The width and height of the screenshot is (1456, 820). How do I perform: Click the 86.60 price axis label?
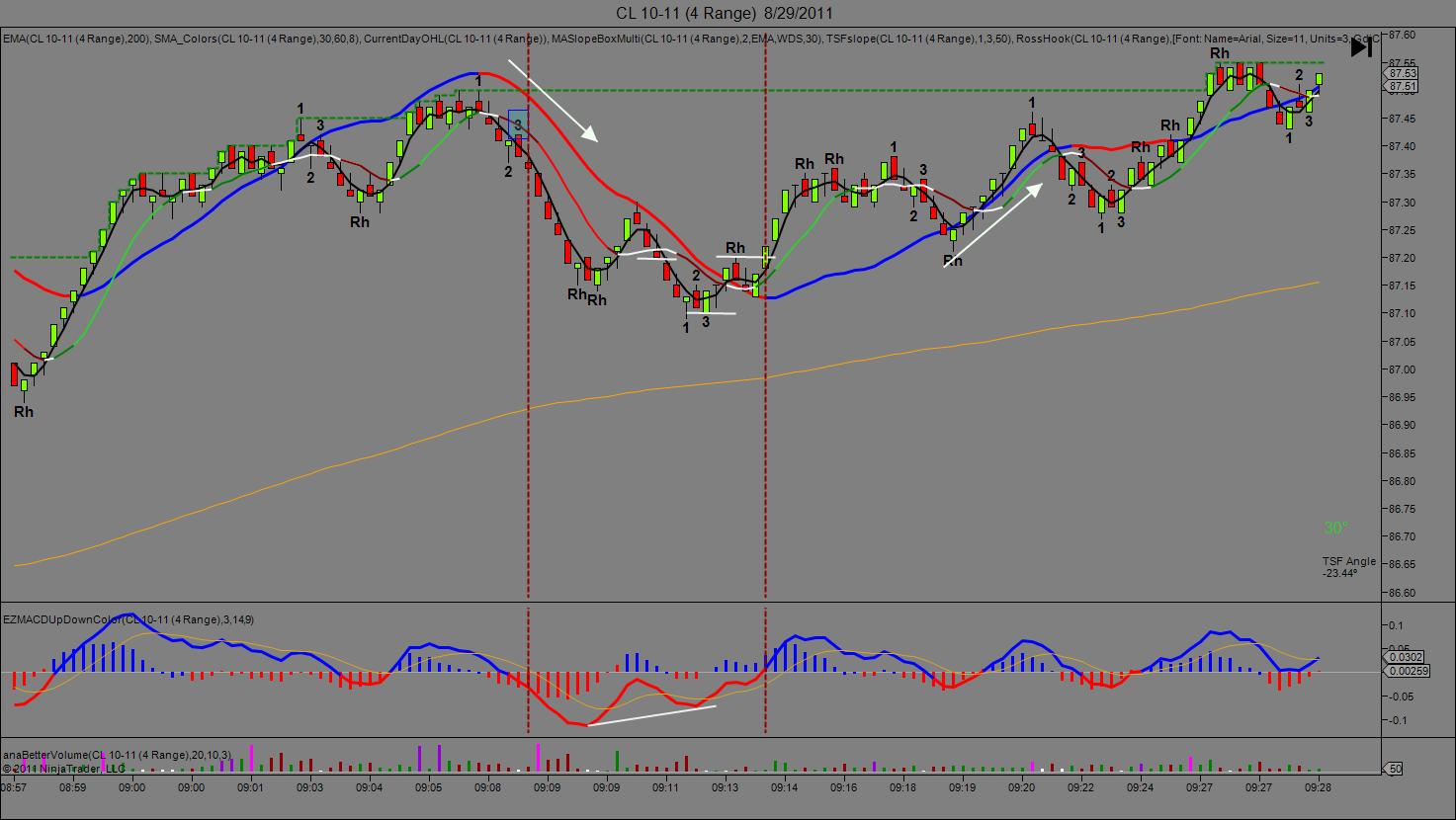[1403, 593]
